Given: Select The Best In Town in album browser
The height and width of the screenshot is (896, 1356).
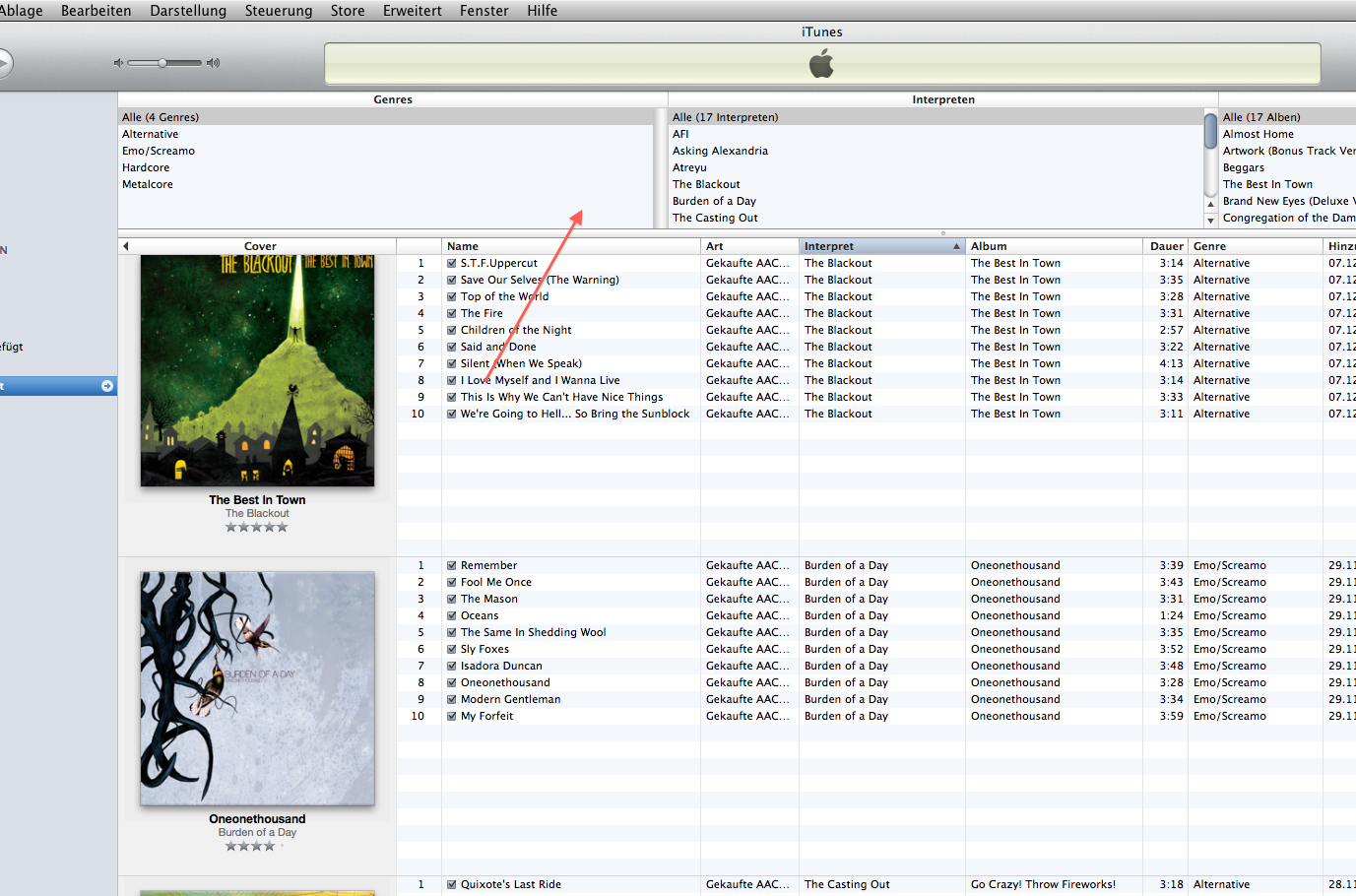Looking at the screenshot, I should (1287, 184).
